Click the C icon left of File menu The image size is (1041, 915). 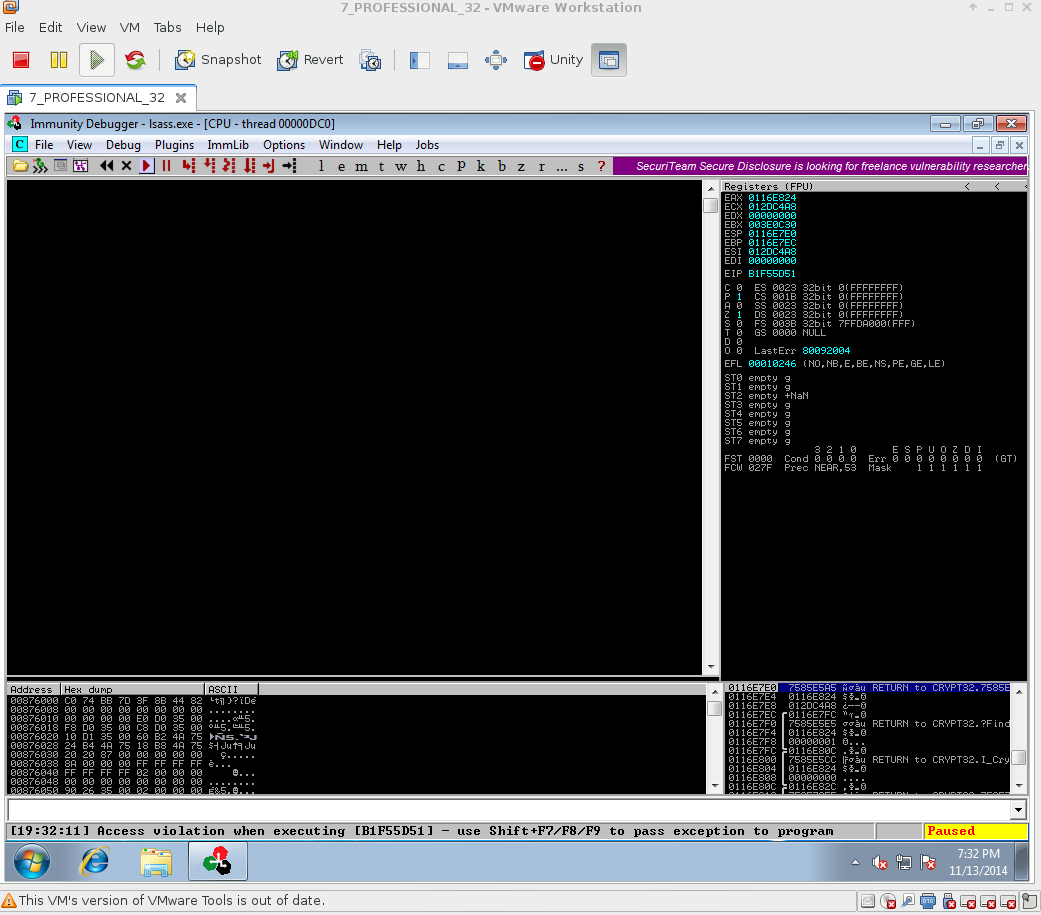20,145
